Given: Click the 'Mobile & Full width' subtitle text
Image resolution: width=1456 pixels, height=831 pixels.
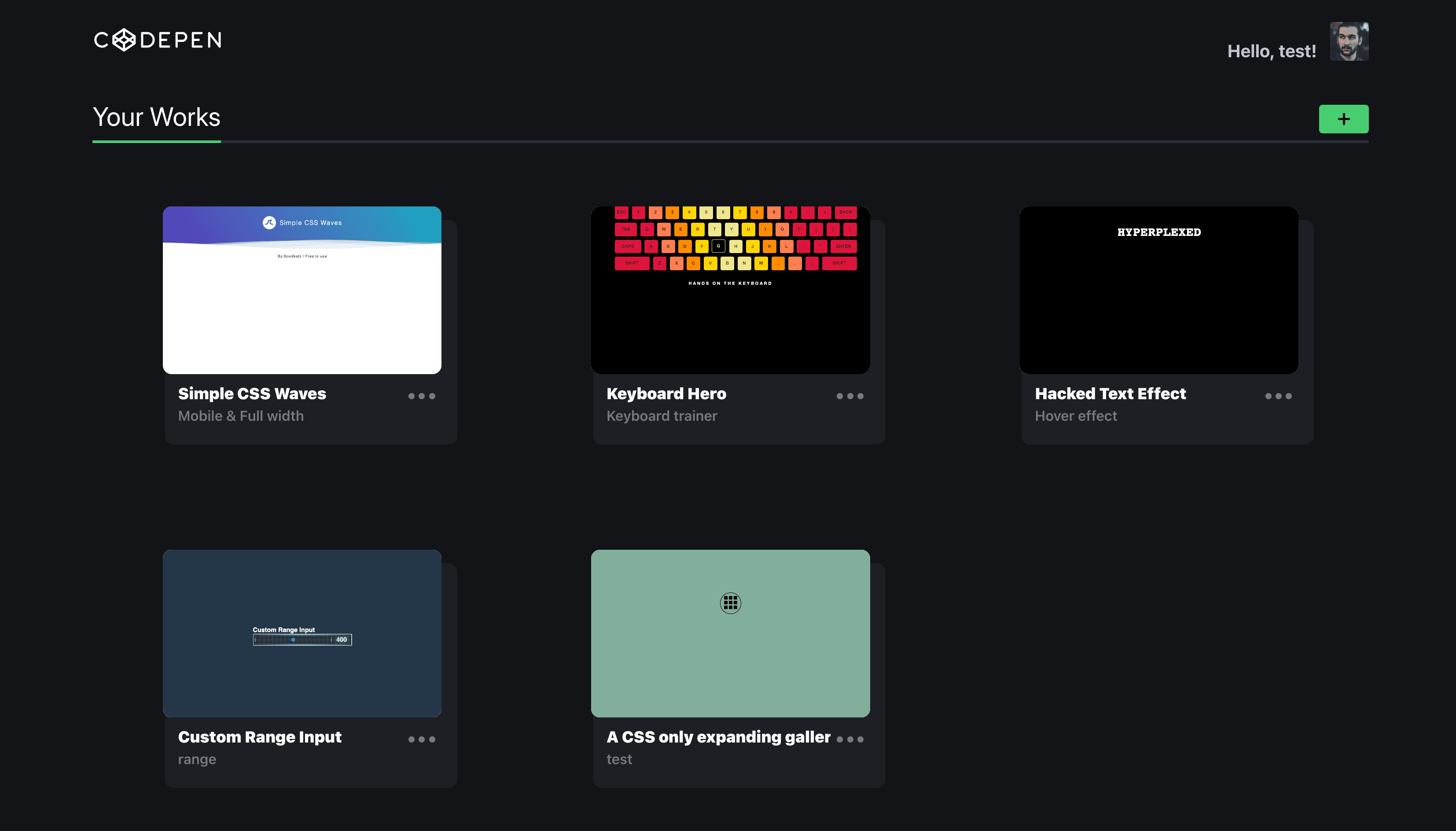Looking at the screenshot, I should point(240,415).
